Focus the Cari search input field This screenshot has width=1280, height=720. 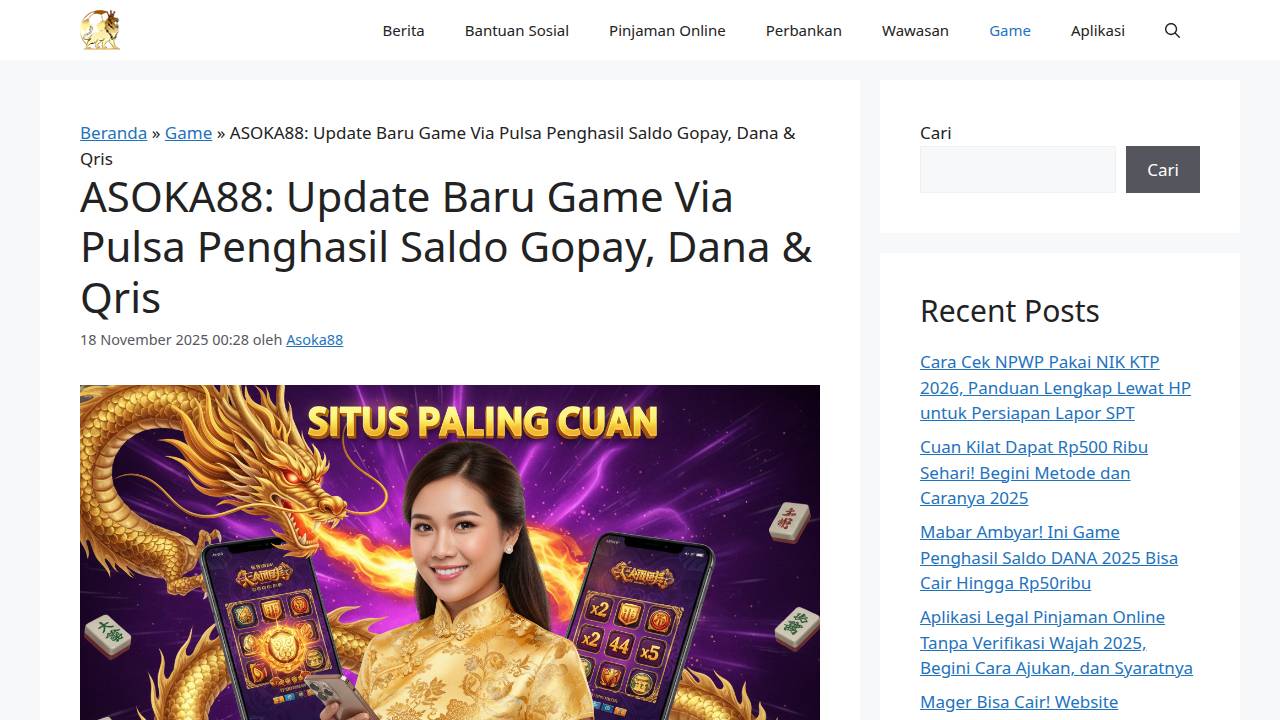click(x=1018, y=170)
